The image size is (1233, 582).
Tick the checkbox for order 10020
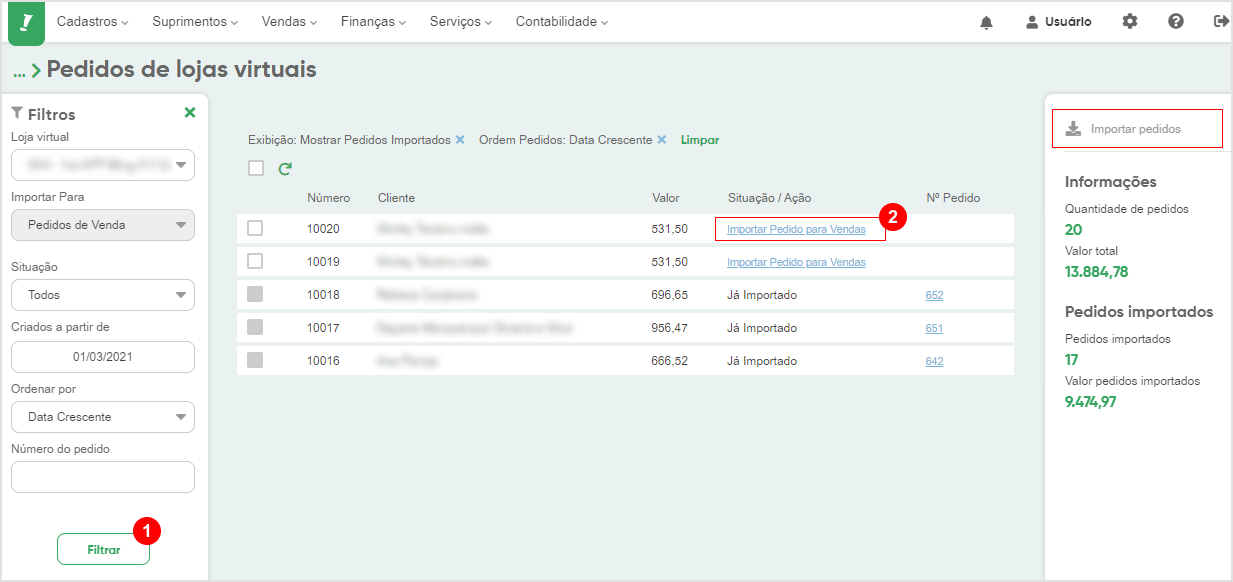pyautogui.click(x=255, y=228)
